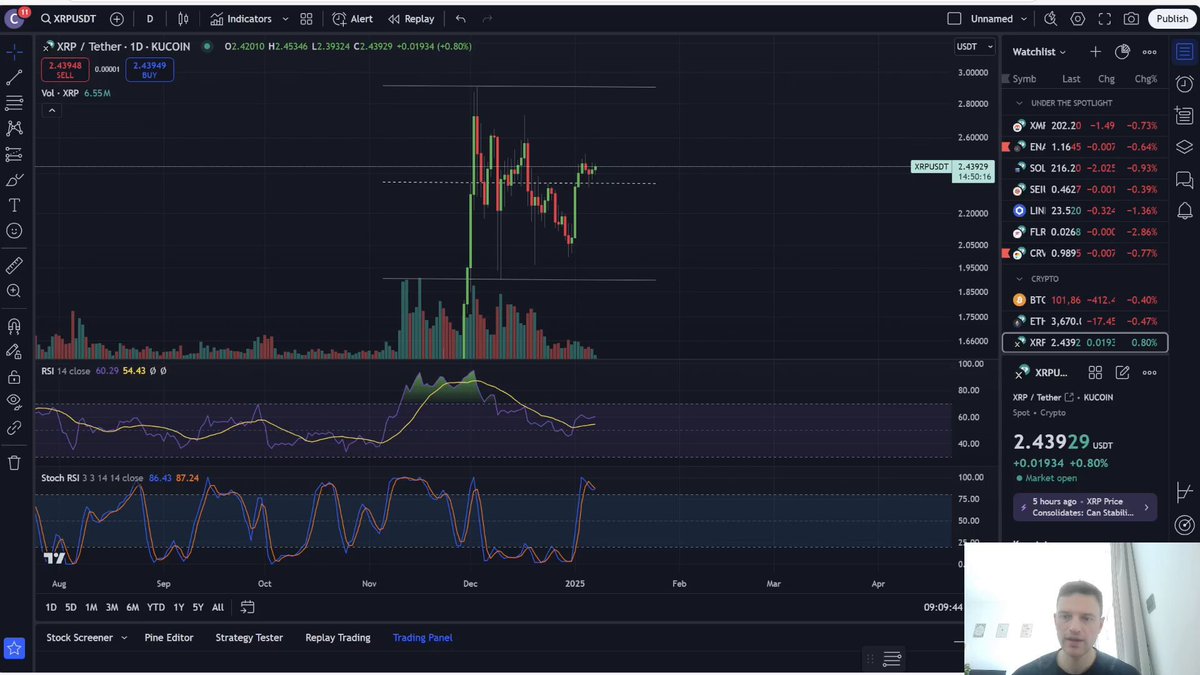Toggle hide all drawings eye icon
1200x675 pixels.
click(x=14, y=402)
